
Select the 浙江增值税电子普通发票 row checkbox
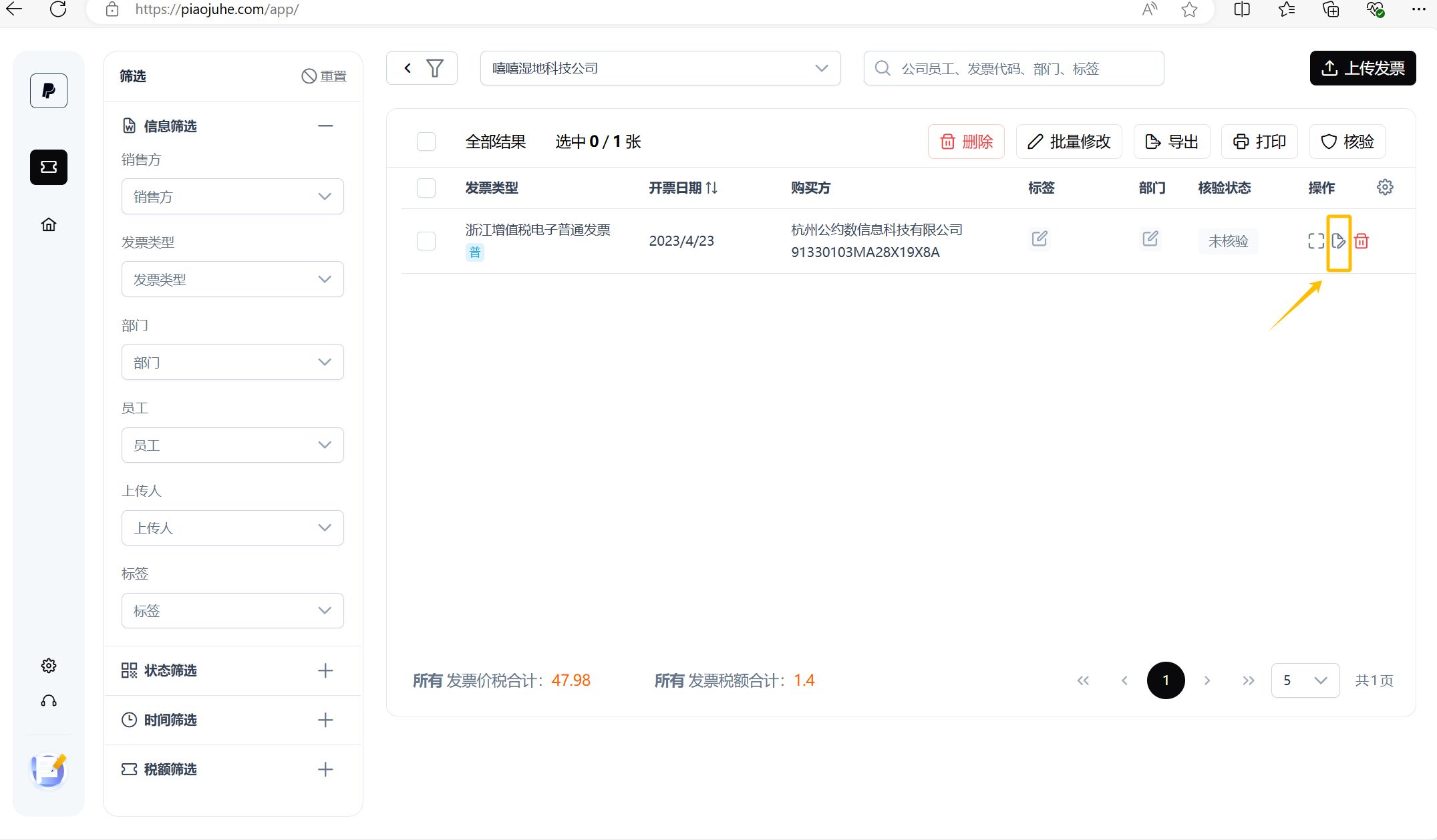pos(426,241)
